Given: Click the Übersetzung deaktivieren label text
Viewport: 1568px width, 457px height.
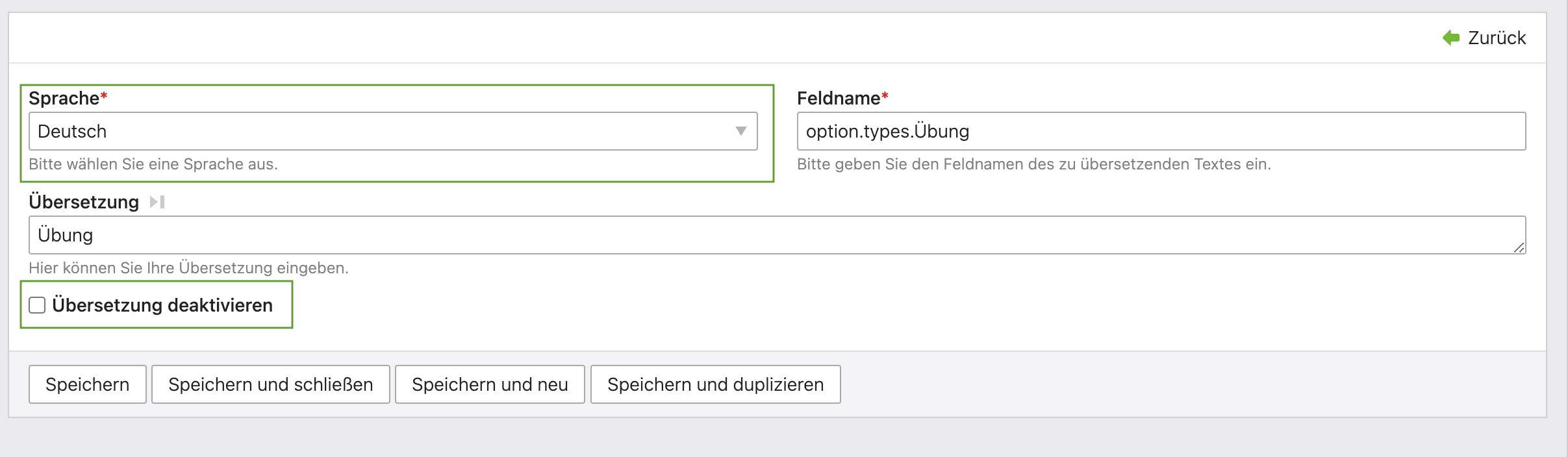Looking at the screenshot, I should point(162,305).
